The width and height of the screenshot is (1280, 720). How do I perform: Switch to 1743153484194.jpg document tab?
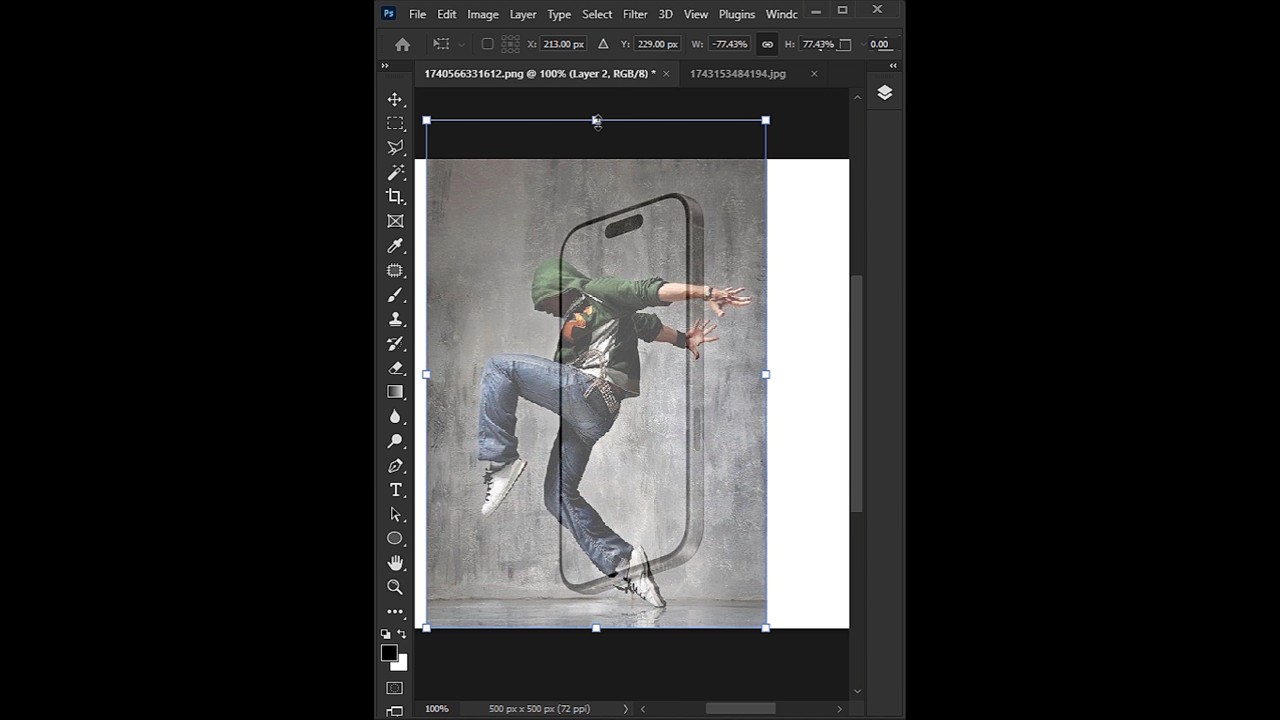coord(738,74)
